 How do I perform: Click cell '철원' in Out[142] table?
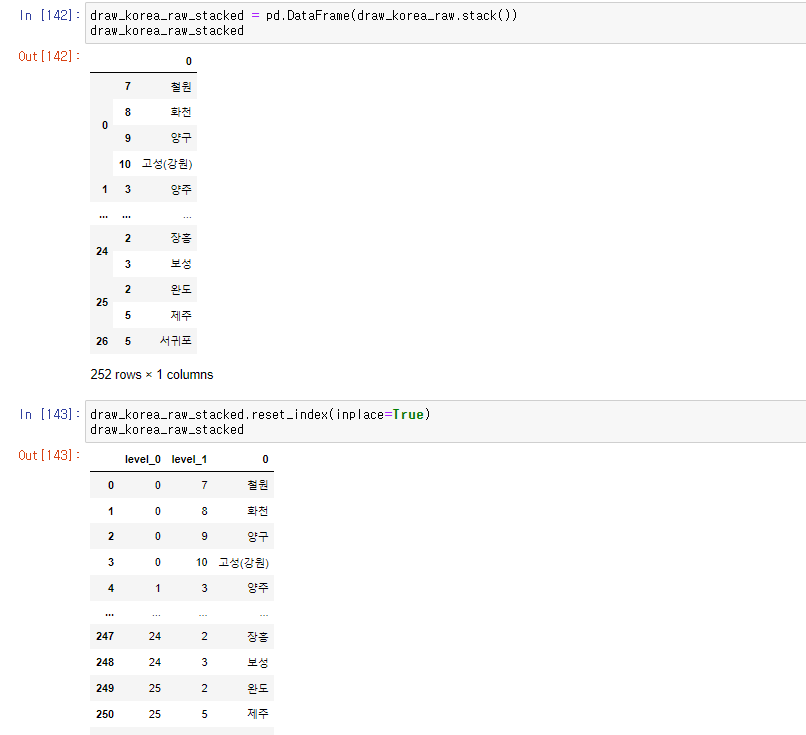[x=181, y=87]
